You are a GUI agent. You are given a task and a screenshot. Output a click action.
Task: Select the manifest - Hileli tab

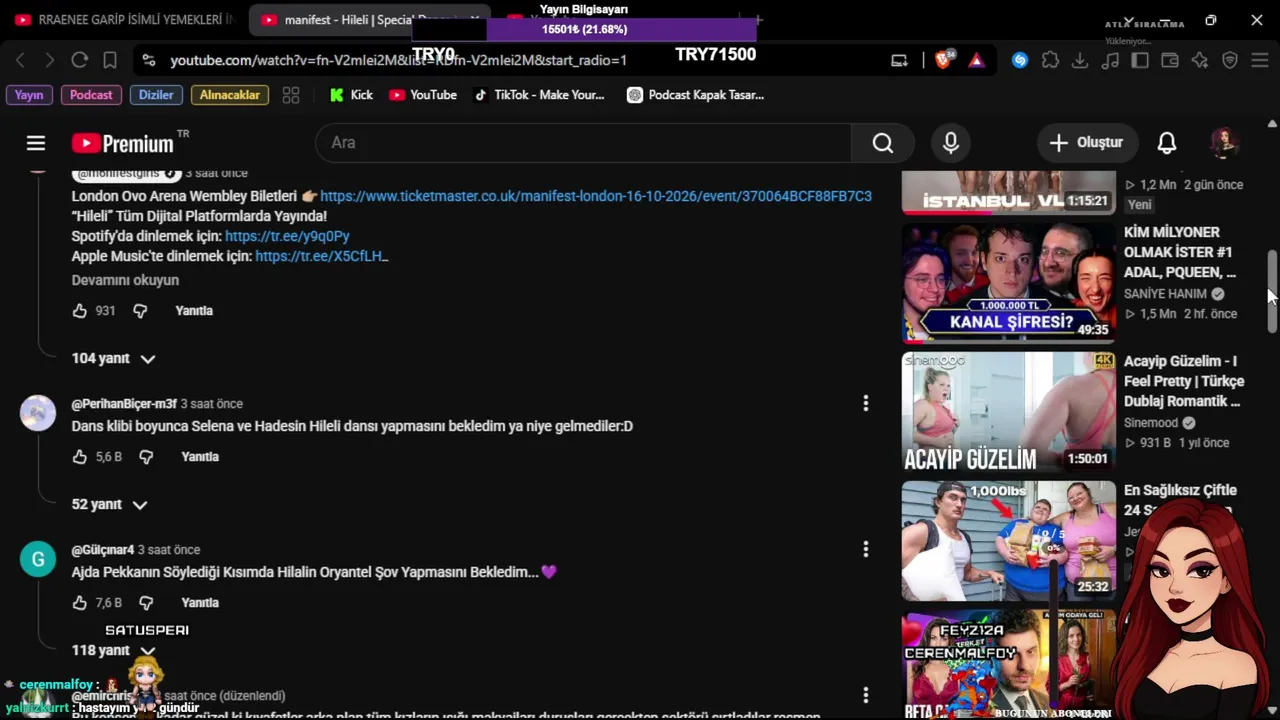pyautogui.click(x=370, y=20)
